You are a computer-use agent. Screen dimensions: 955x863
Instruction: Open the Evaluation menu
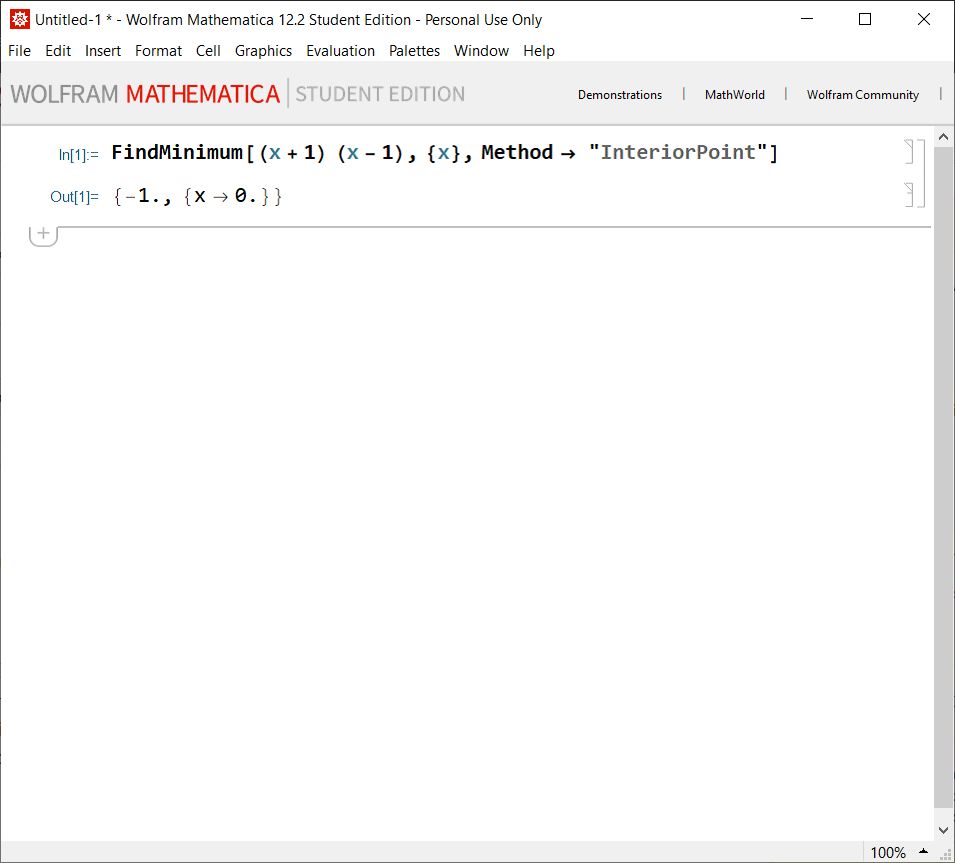340,51
